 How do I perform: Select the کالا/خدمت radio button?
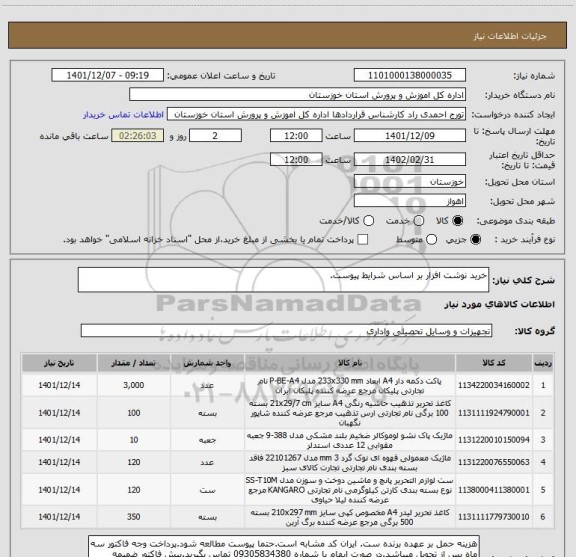(368, 221)
